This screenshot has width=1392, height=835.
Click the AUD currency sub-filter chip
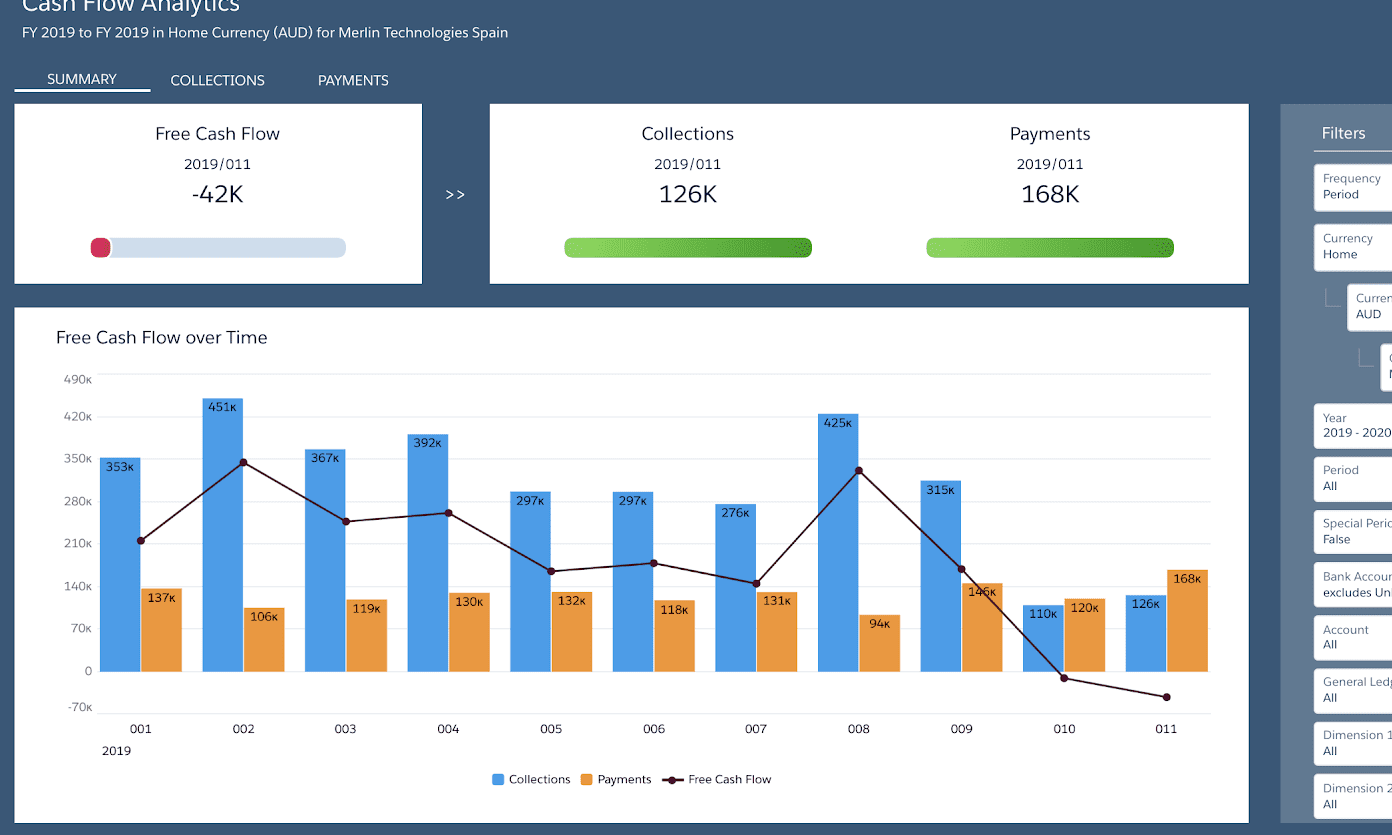1370,306
